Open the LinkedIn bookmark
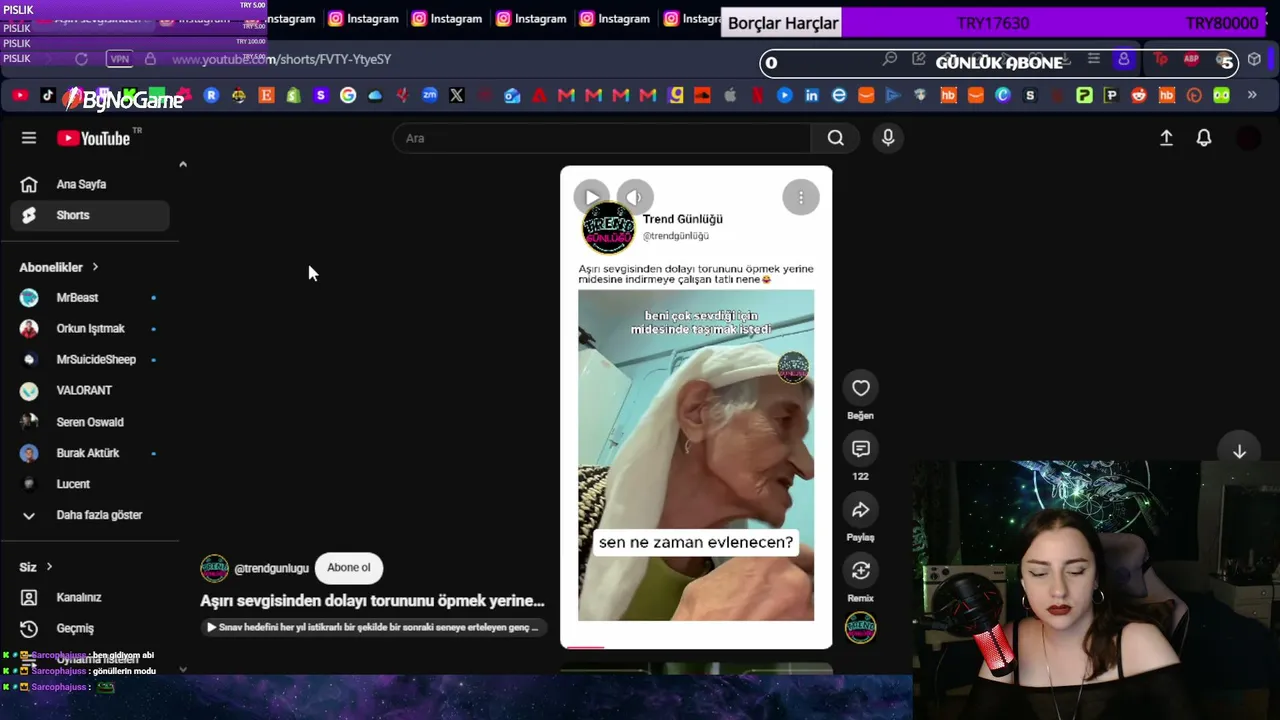The height and width of the screenshot is (720, 1280). click(x=812, y=95)
